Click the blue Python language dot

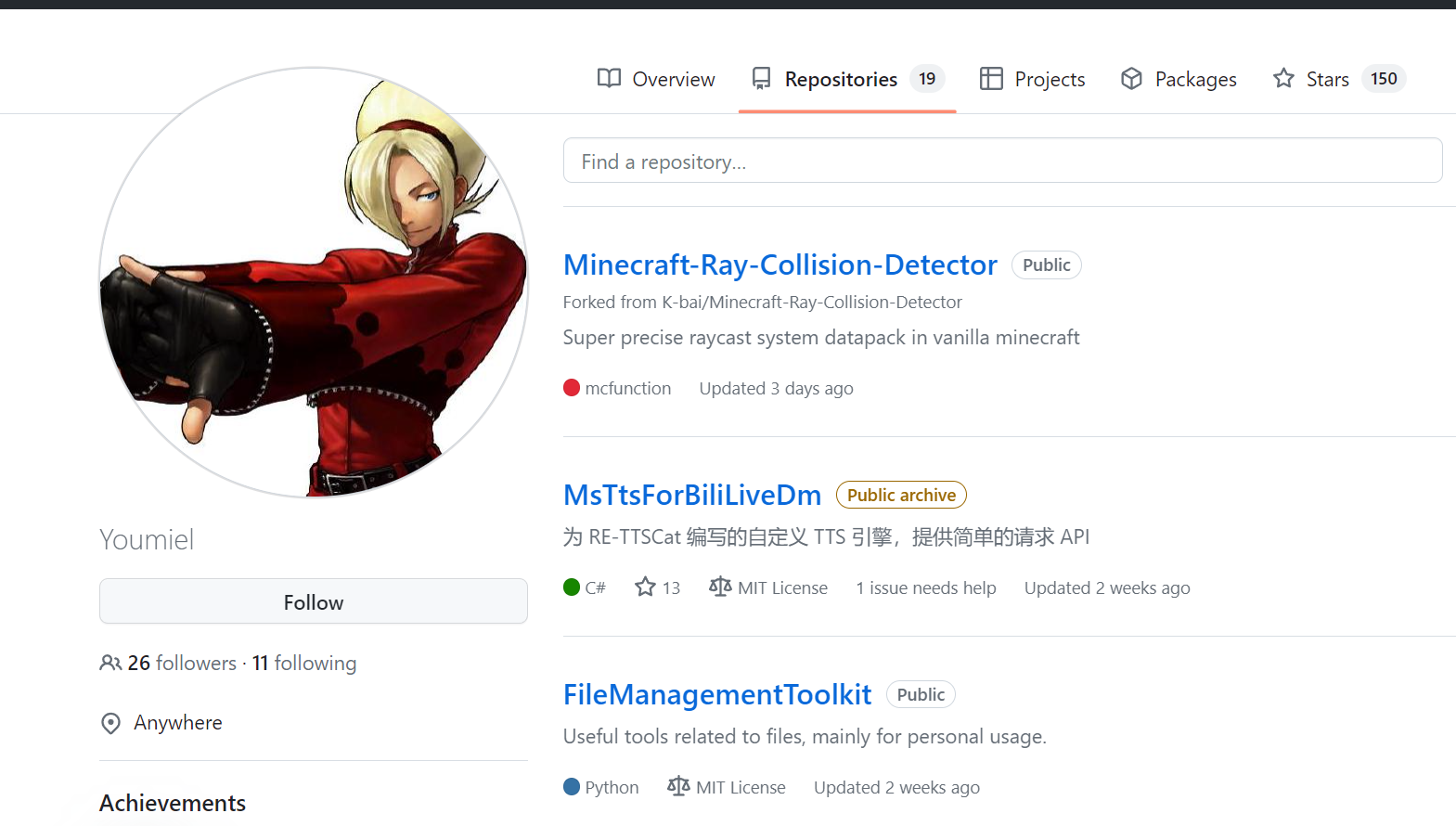[x=572, y=787]
